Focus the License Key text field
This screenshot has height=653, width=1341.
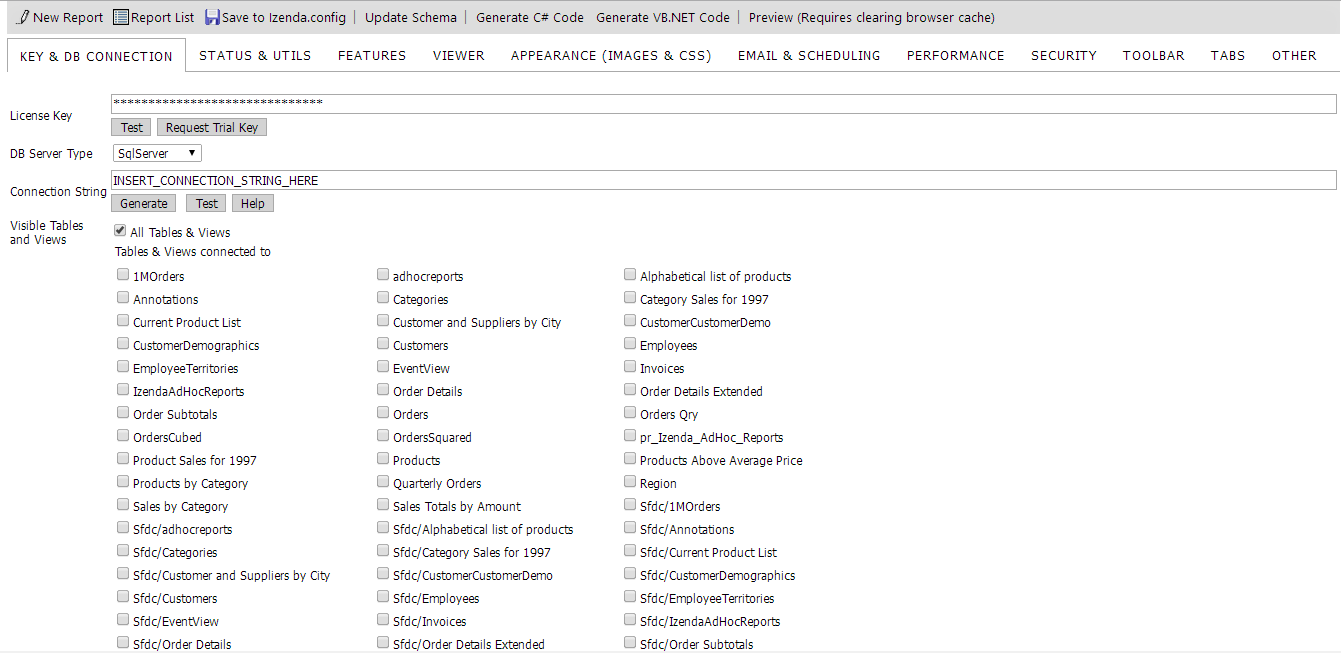[x=724, y=104]
